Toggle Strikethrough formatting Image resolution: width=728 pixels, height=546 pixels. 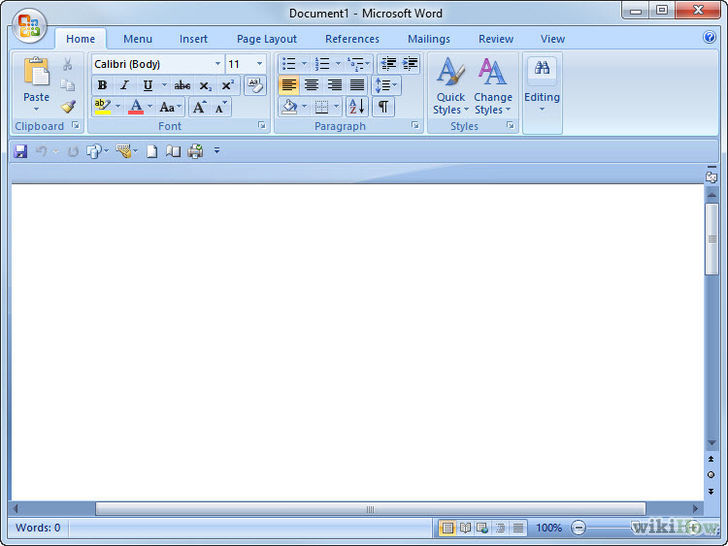pos(182,85)
